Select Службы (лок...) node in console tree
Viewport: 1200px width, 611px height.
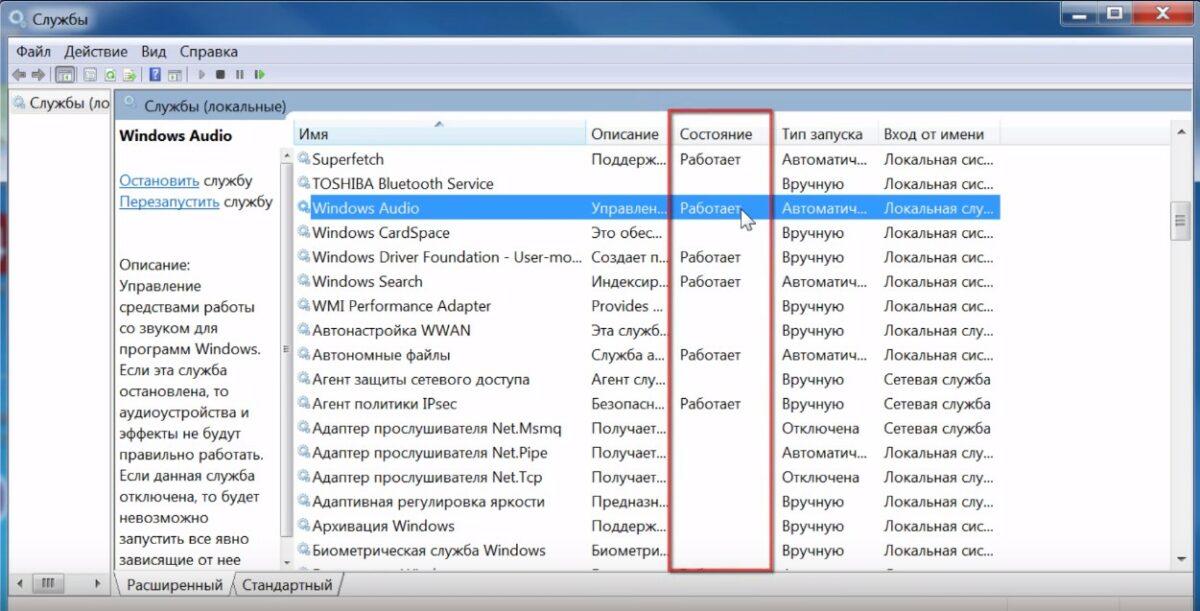tap(61, 103)
